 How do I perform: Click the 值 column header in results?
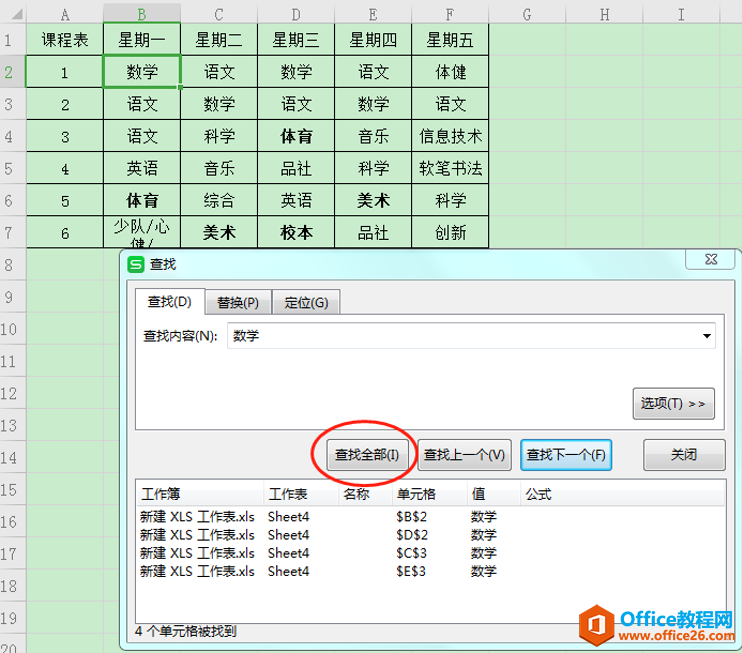tap(493, 494)
